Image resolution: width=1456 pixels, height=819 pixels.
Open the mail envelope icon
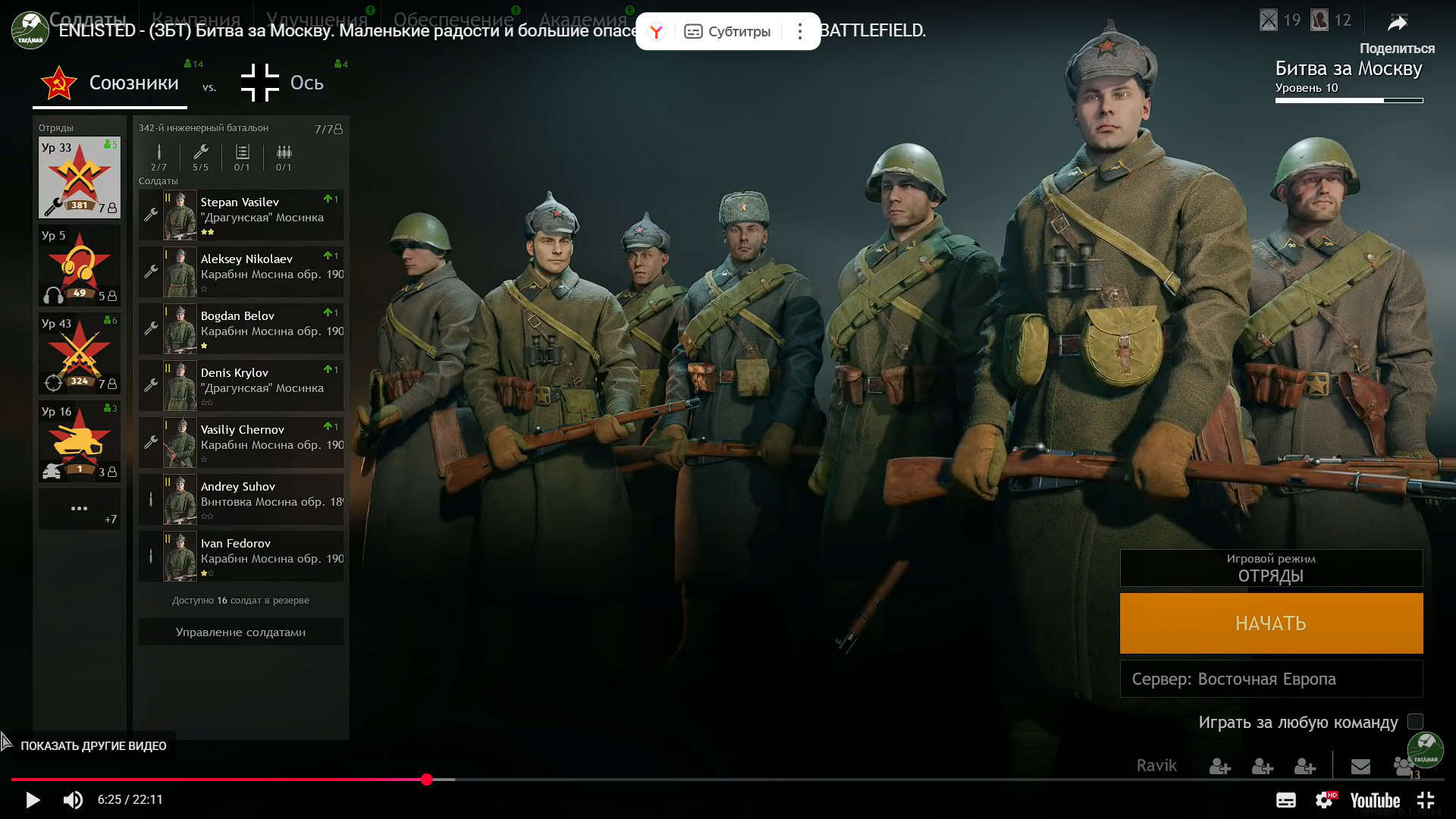pos(1360,767)
